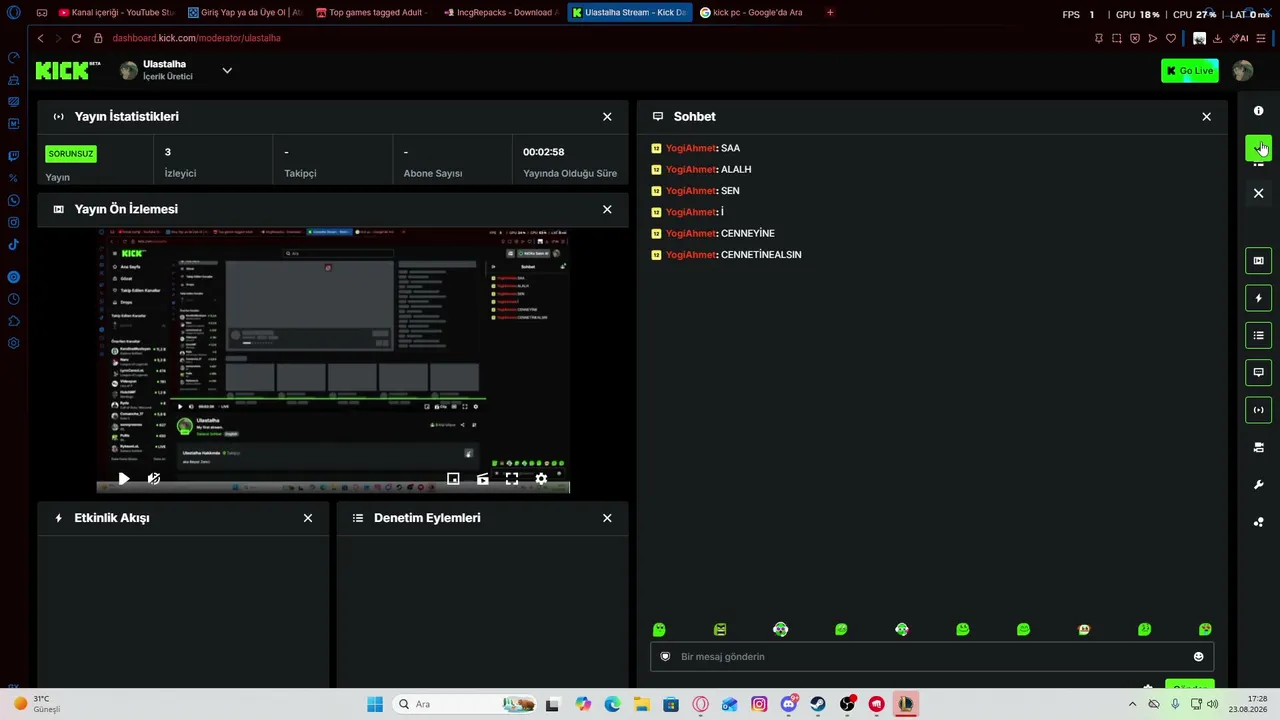This screenshot has width=1280, height=720.
Task: Click the chat message input field
Action: pos(932,657)
